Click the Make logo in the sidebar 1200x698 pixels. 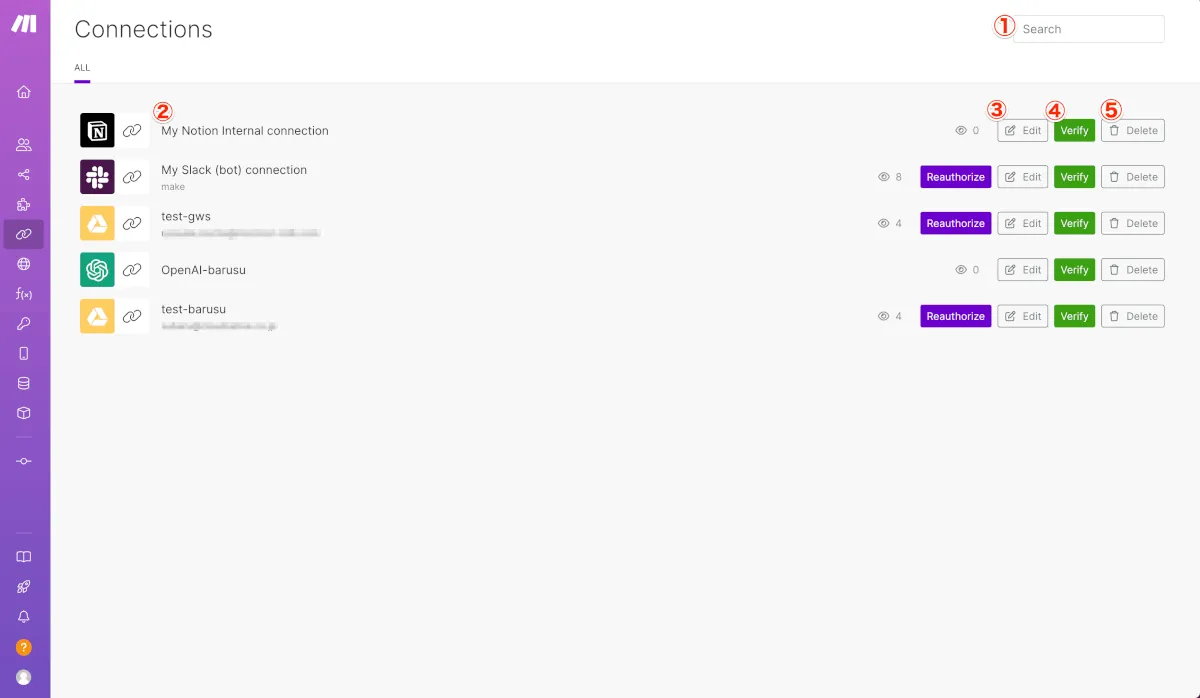click(24, 24)
